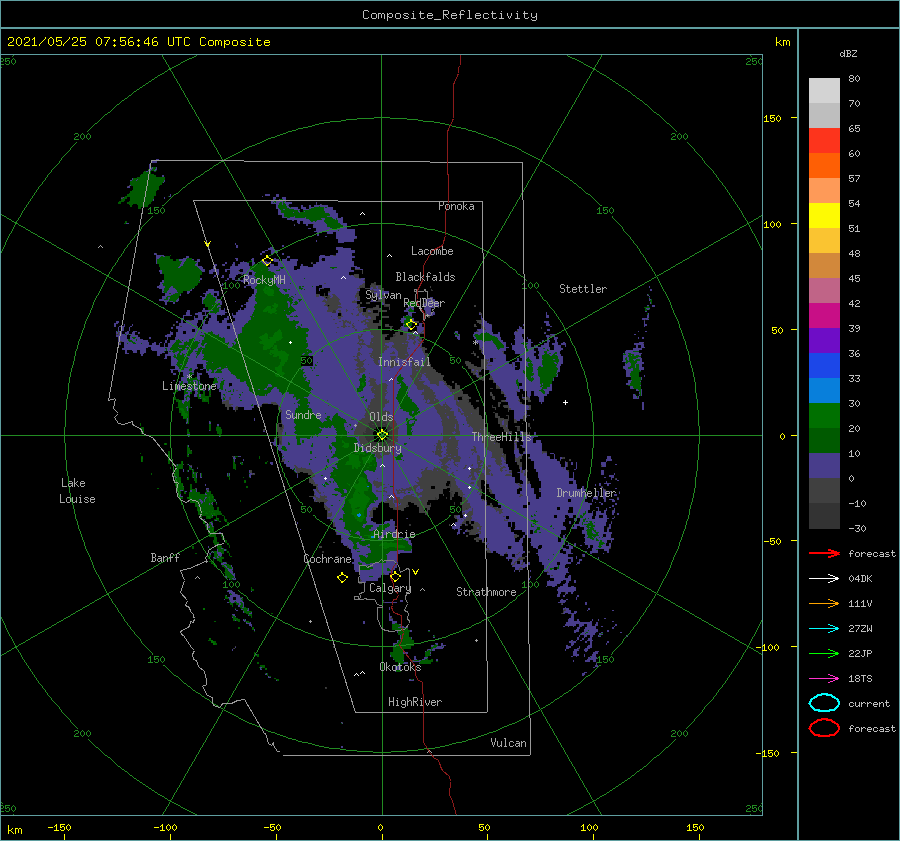Click the Calgary city label
Image resolution: width=900 pixels, height=841 pixels.
(x=390, y=588)
